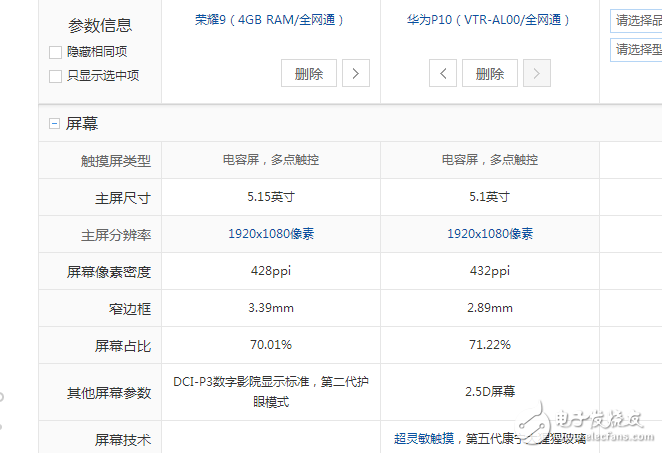The width and height of the screenshot is (662, 453).
Task: Select the 5.15英寸 cell
Action: pyautogui.click(x=271, y=197)
